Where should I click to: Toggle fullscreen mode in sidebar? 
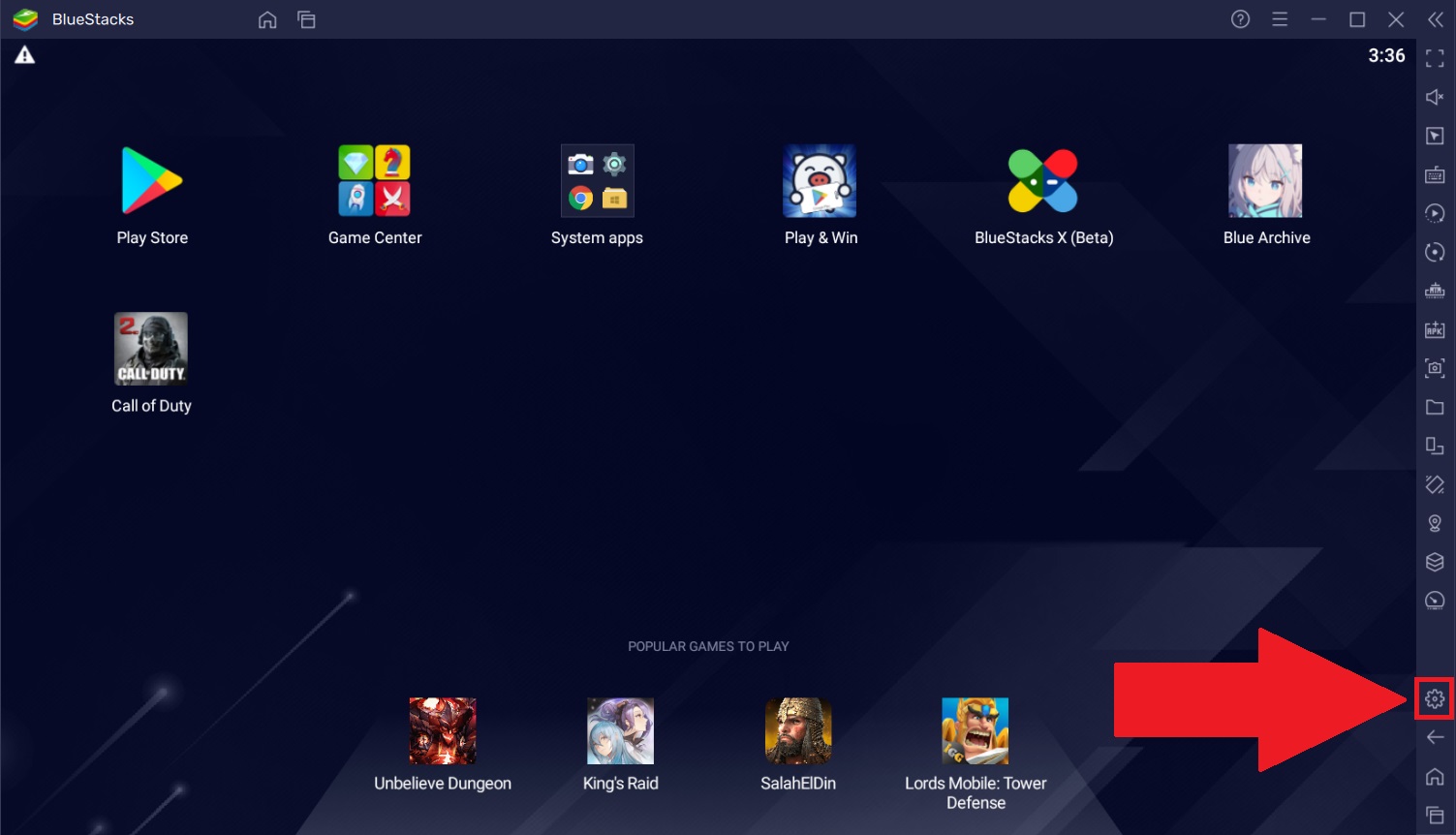(1435, 59)
